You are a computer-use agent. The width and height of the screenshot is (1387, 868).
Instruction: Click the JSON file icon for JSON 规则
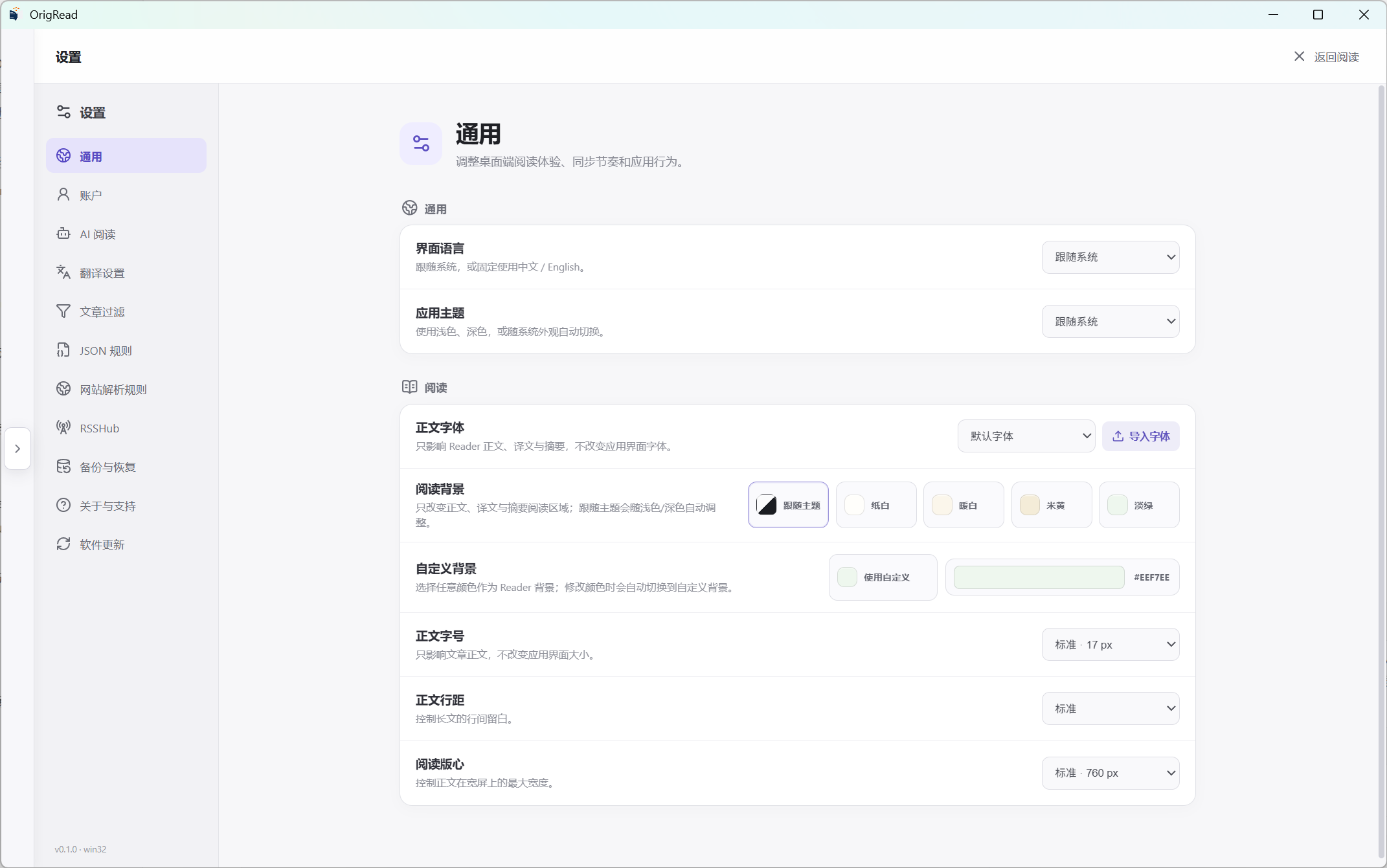[x=63, y=350]
